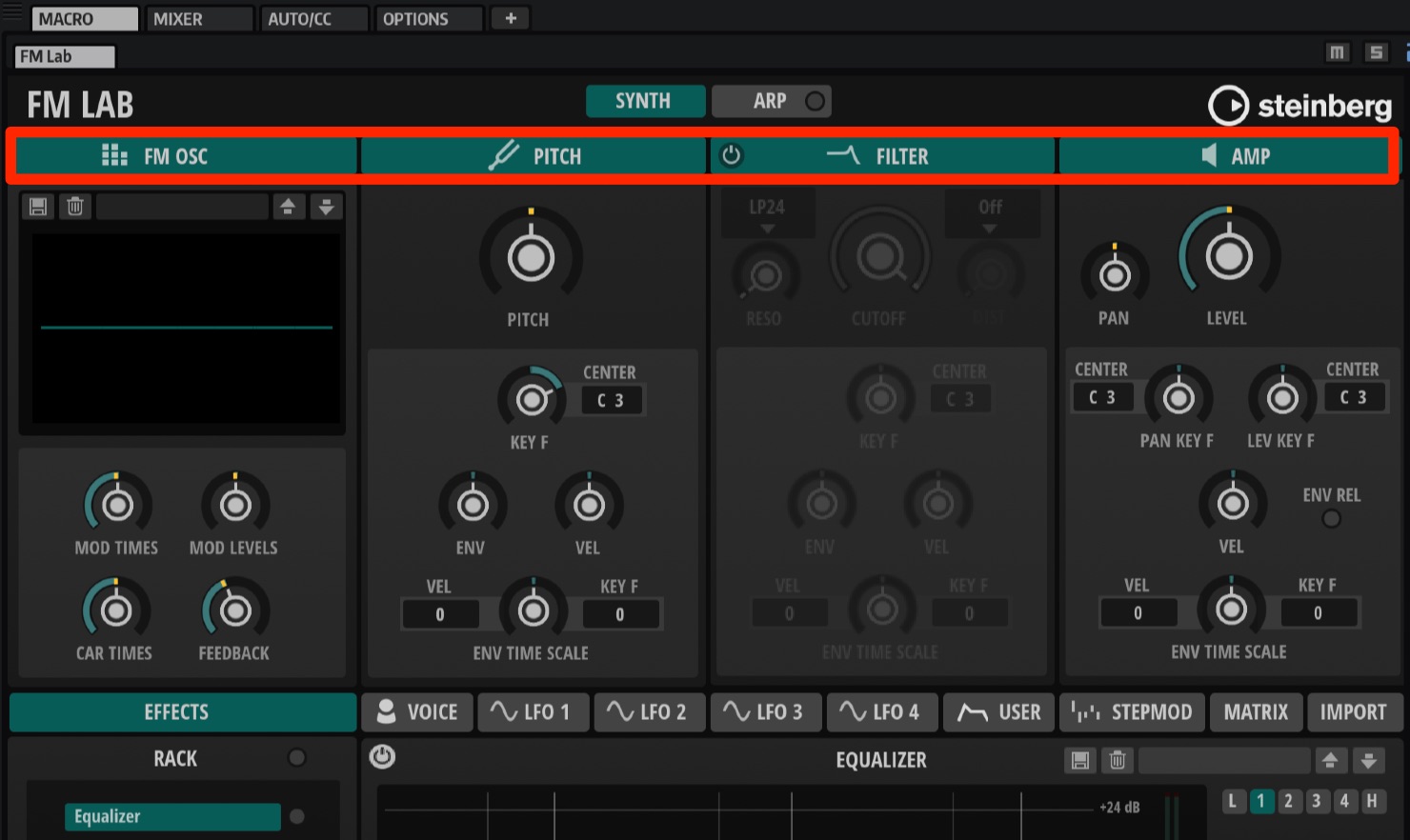Load previous FM OSC preset with up arrow
1410x840 pixels.
pyautogui.click(x=288, y=207)
